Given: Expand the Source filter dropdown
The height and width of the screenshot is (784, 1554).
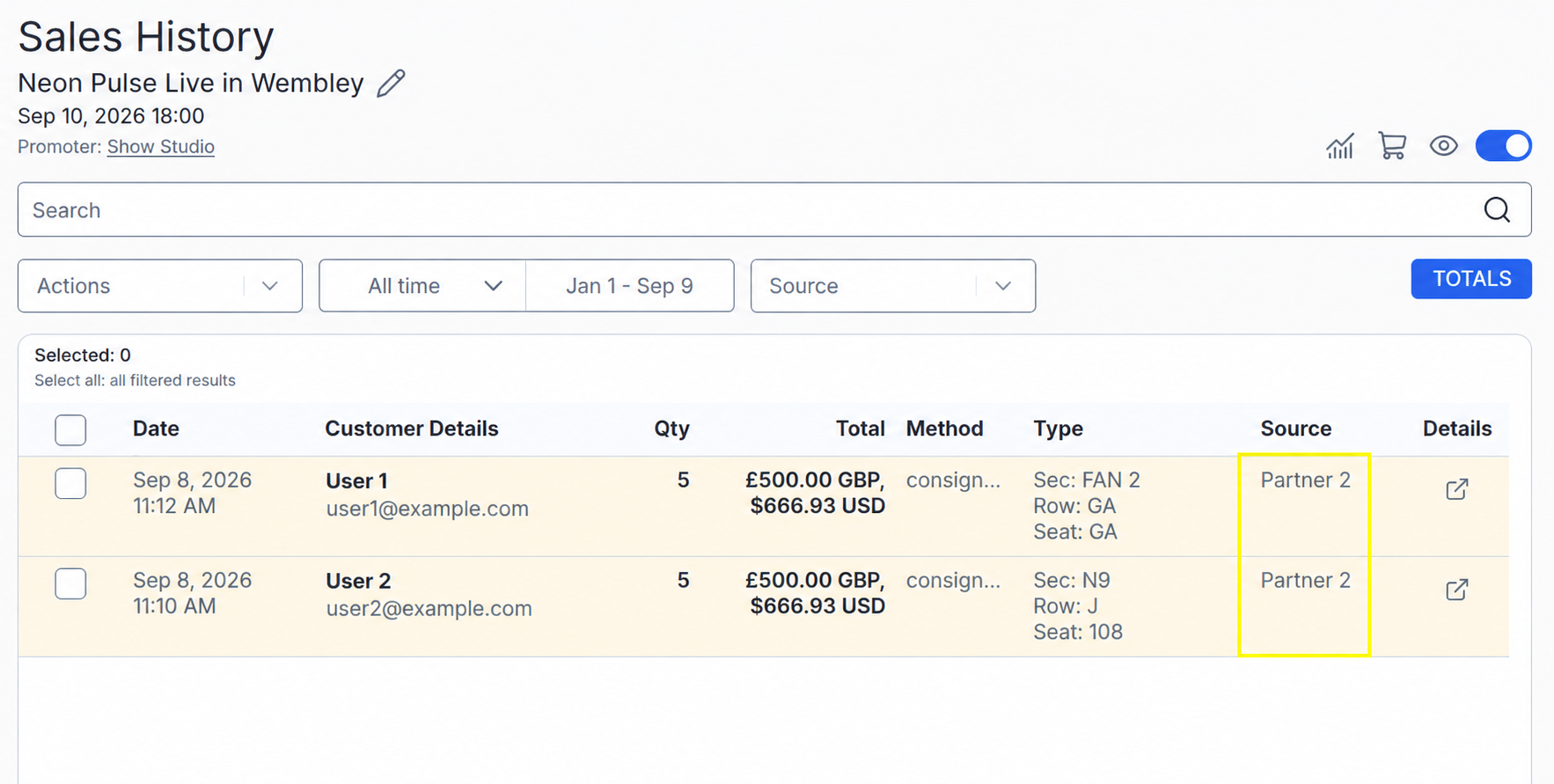Looking at the screenshot, I should (x=892, y=286).
